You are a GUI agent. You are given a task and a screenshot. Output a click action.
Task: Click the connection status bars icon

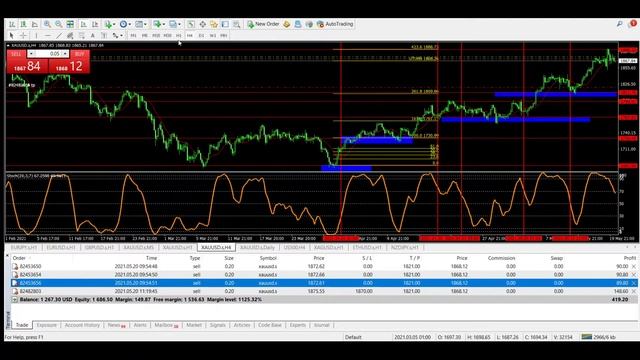pyautogui.click(x=587, y=337)
